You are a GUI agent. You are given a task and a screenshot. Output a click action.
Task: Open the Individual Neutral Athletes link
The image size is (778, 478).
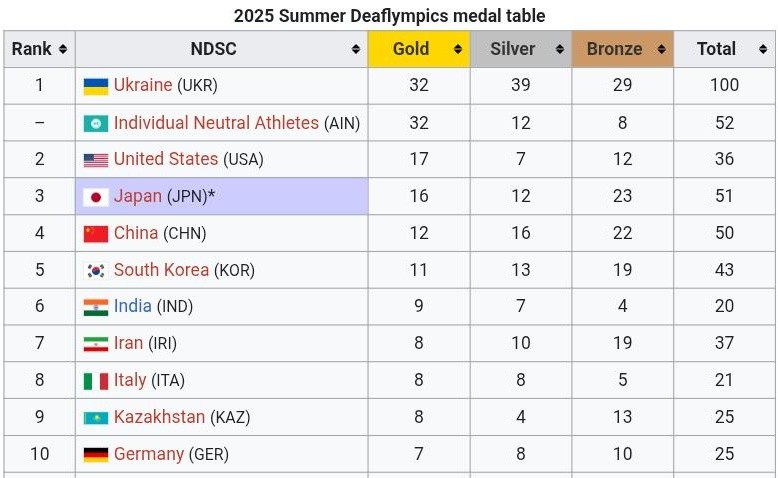click(x=216, y=123)
